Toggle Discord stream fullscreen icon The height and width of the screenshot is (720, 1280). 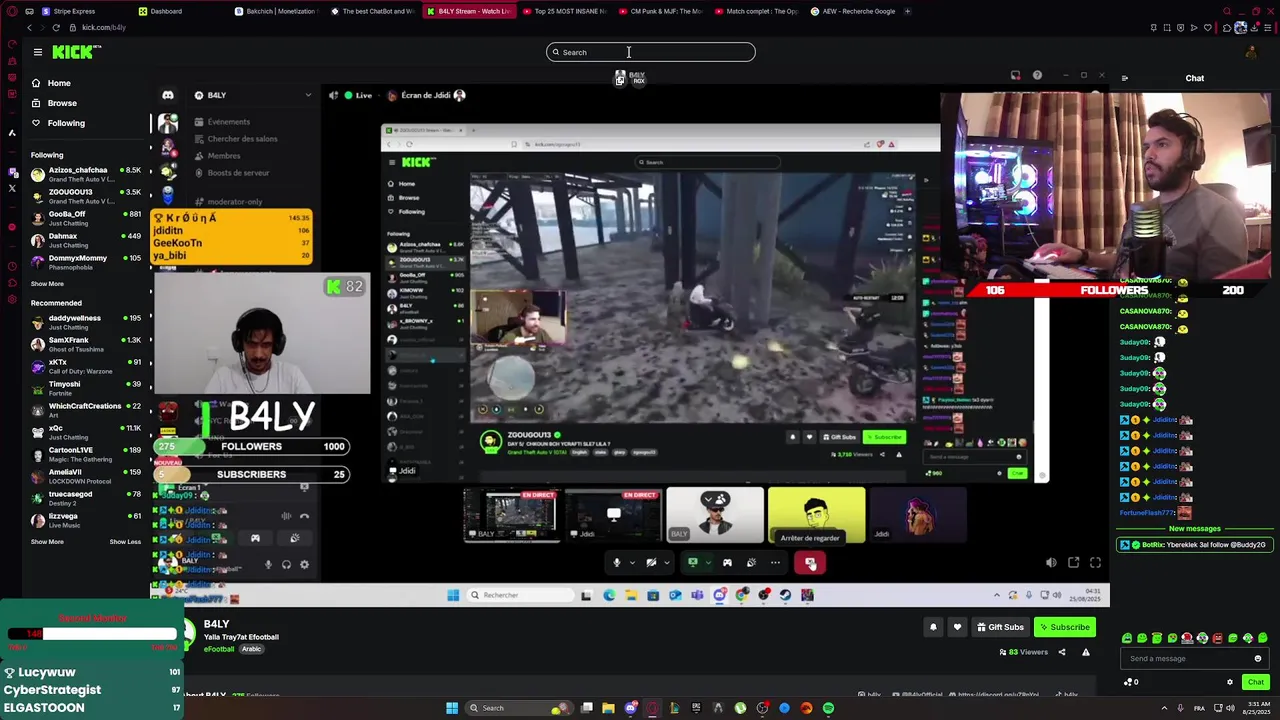tap(1095, 563)
